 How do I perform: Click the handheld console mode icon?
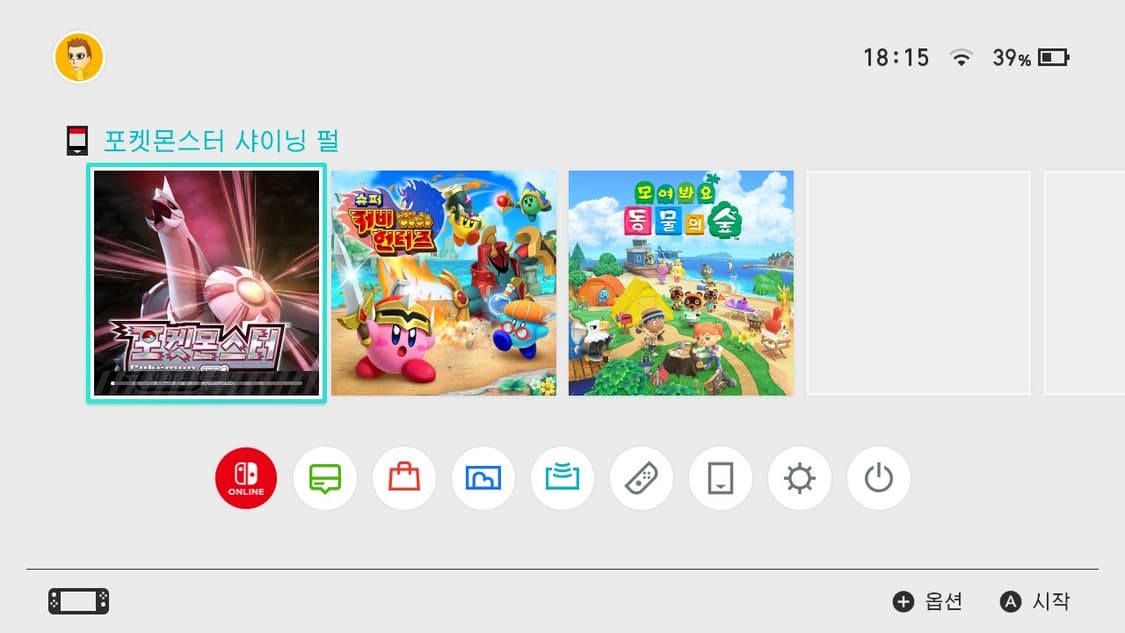79,601
